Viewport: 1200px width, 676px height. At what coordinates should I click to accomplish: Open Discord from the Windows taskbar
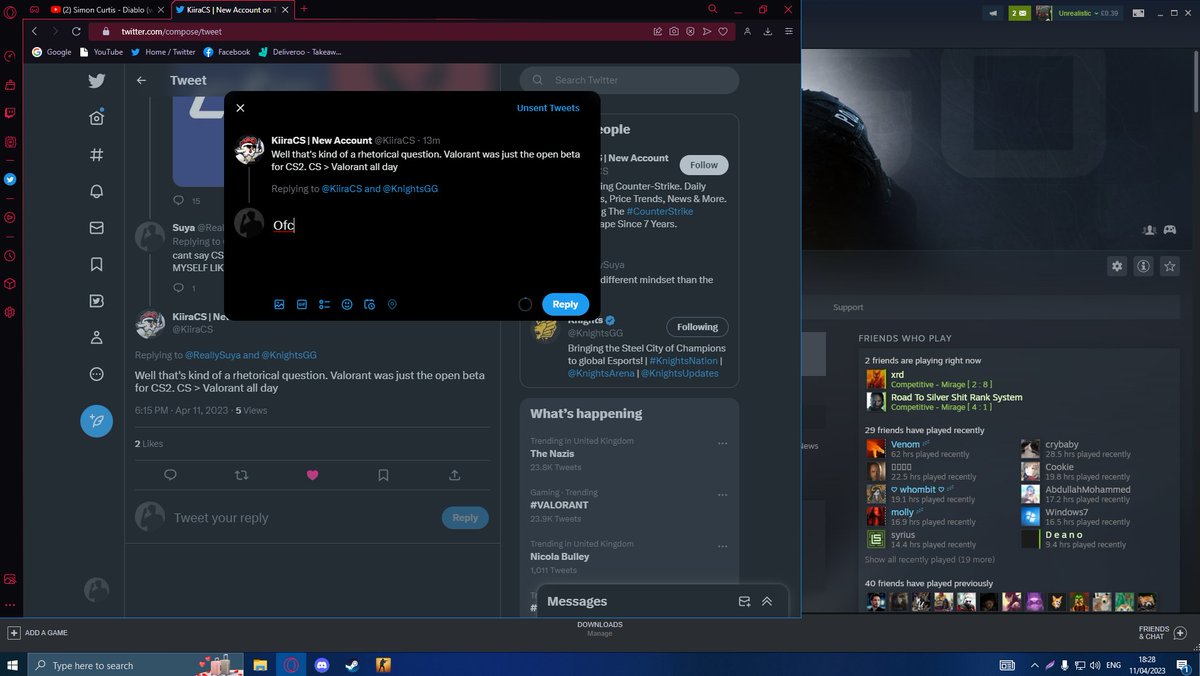(x=322, y=665)
